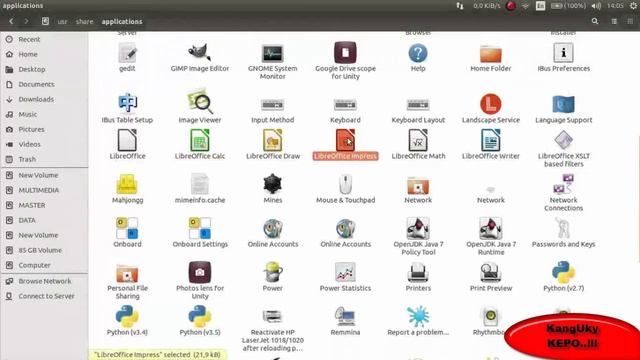Select the Input Method icon
The height and width of the screenshot is (360, 640).
click(x=272, y=105)
